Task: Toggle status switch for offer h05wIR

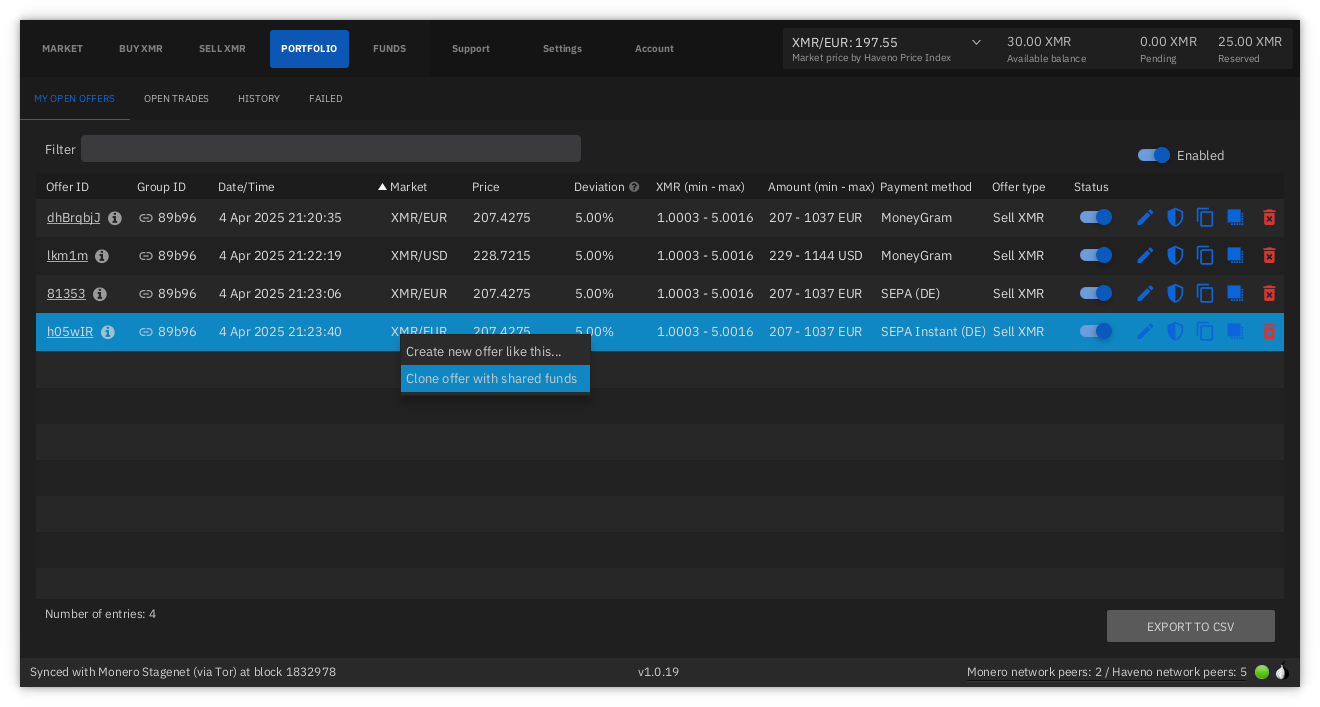Action: pyautogui.click(x=1096, y=331)
